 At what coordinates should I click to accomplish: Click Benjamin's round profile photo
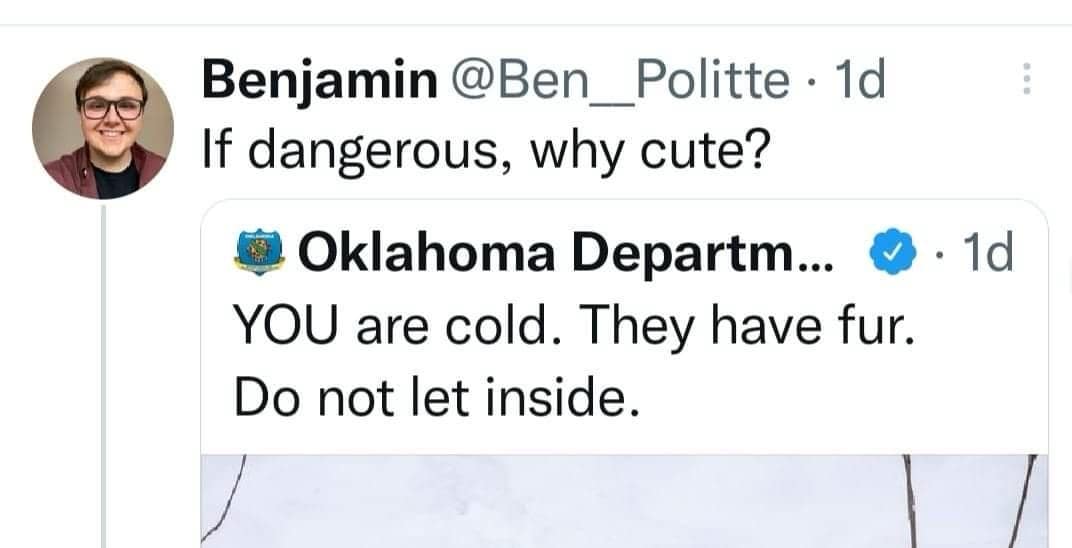pos(102,127)
